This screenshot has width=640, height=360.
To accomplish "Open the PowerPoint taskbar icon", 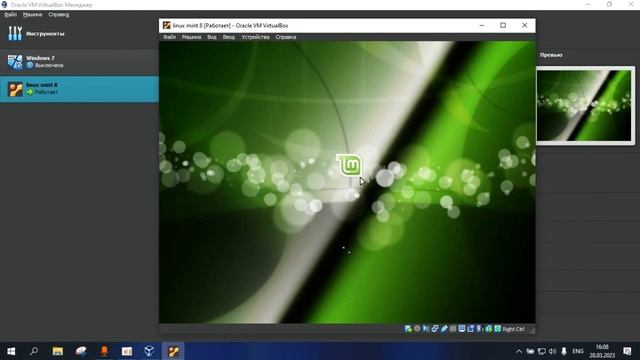I will click(127, 351).
